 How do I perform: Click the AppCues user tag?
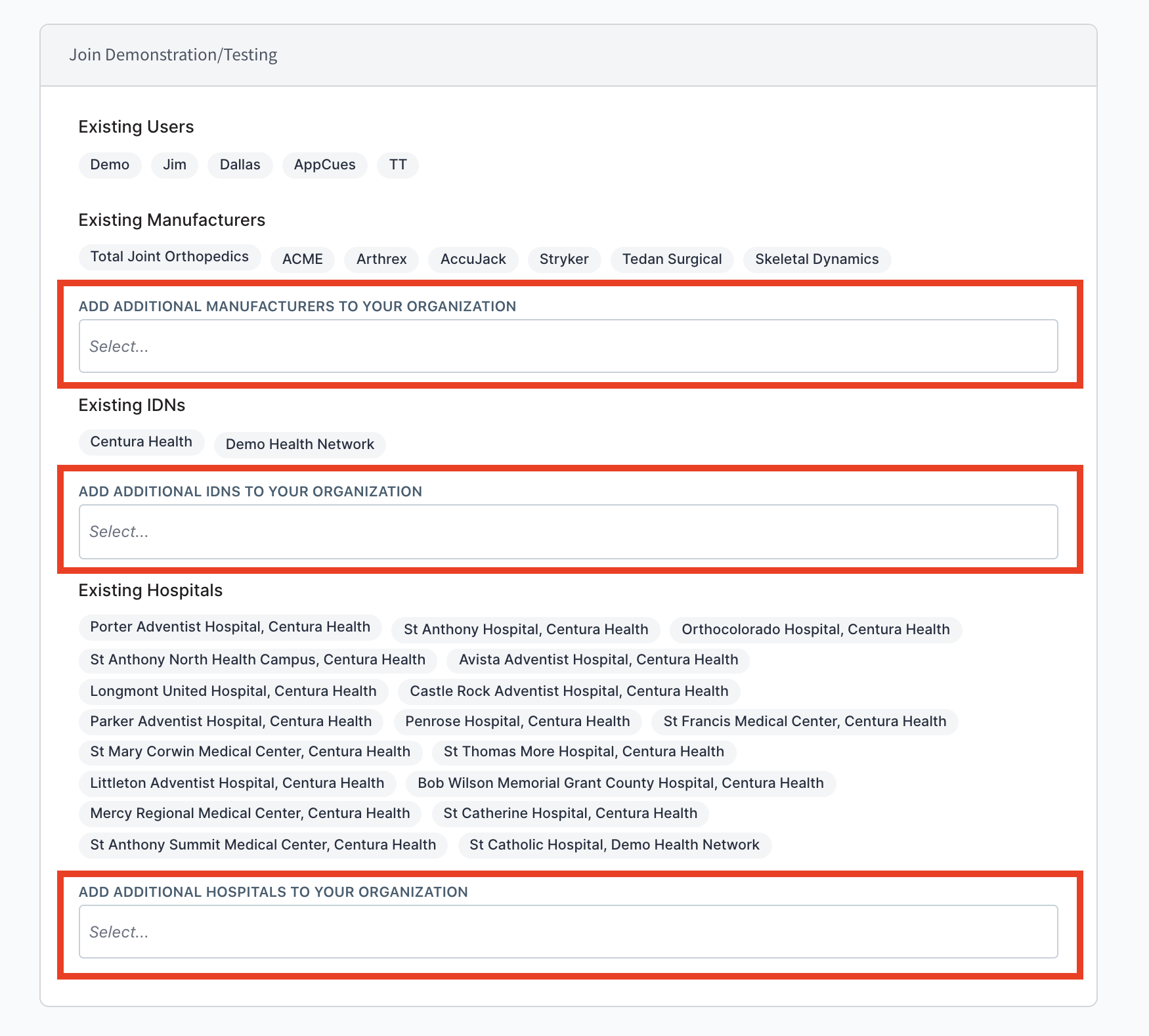coord(324,165)
